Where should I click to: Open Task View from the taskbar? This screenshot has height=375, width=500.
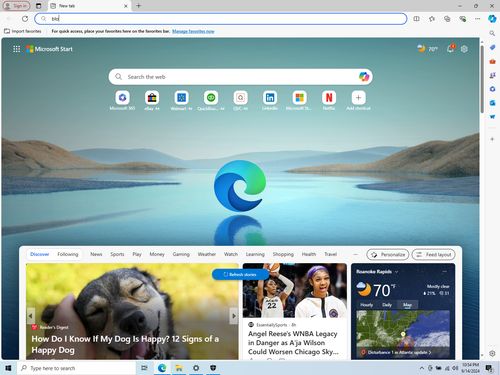[x=144, y=368]
